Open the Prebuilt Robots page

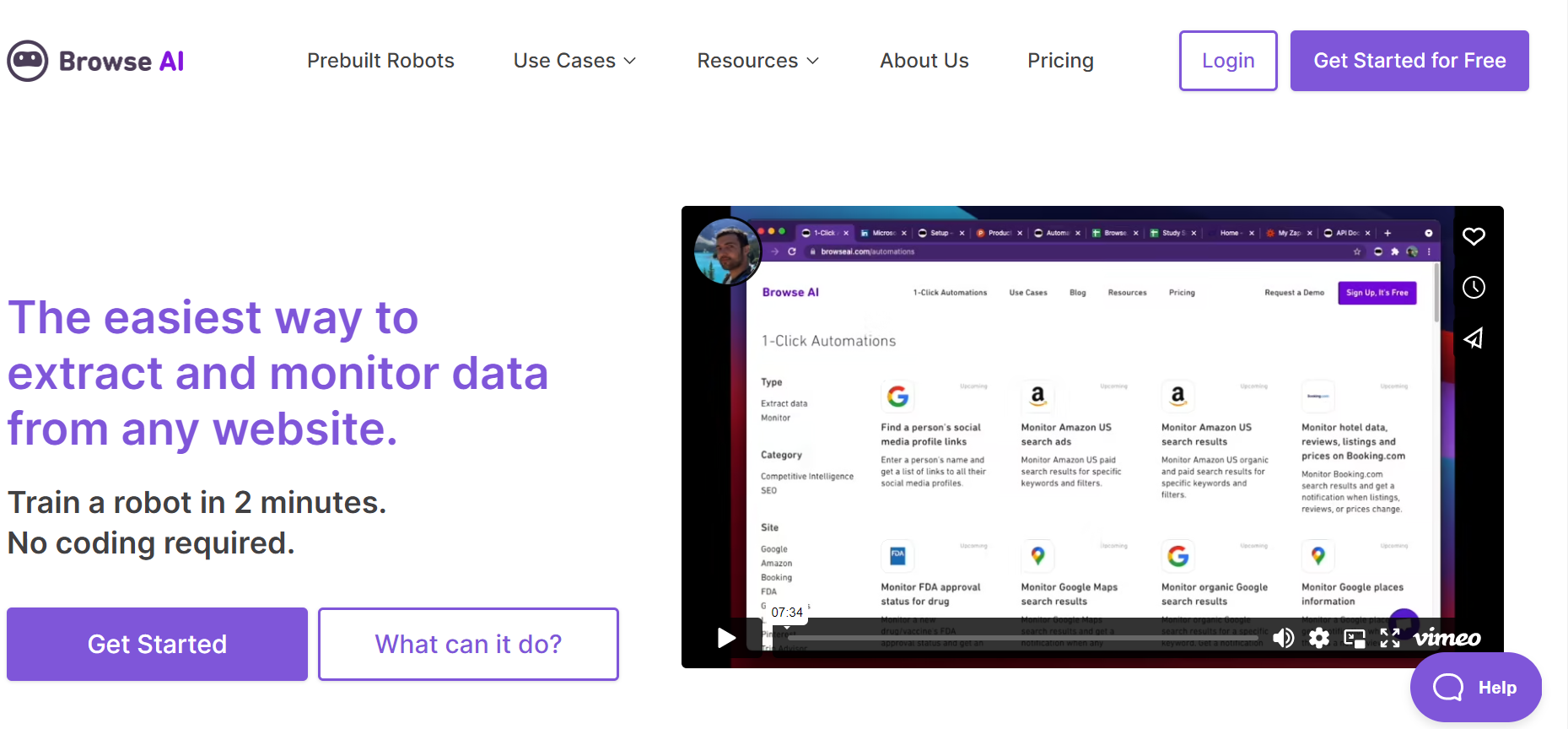(x=380, y=61)
